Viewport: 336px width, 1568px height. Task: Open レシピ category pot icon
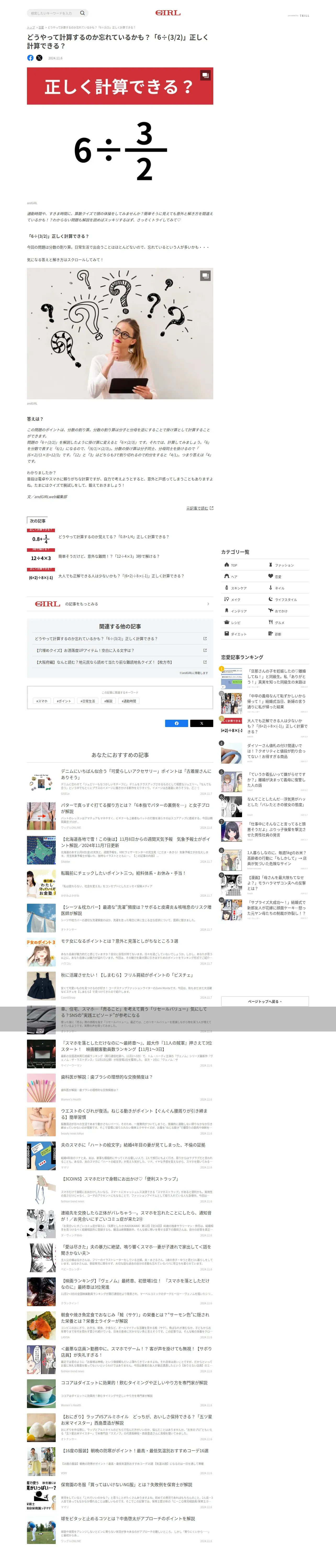[x=227, y=622]
